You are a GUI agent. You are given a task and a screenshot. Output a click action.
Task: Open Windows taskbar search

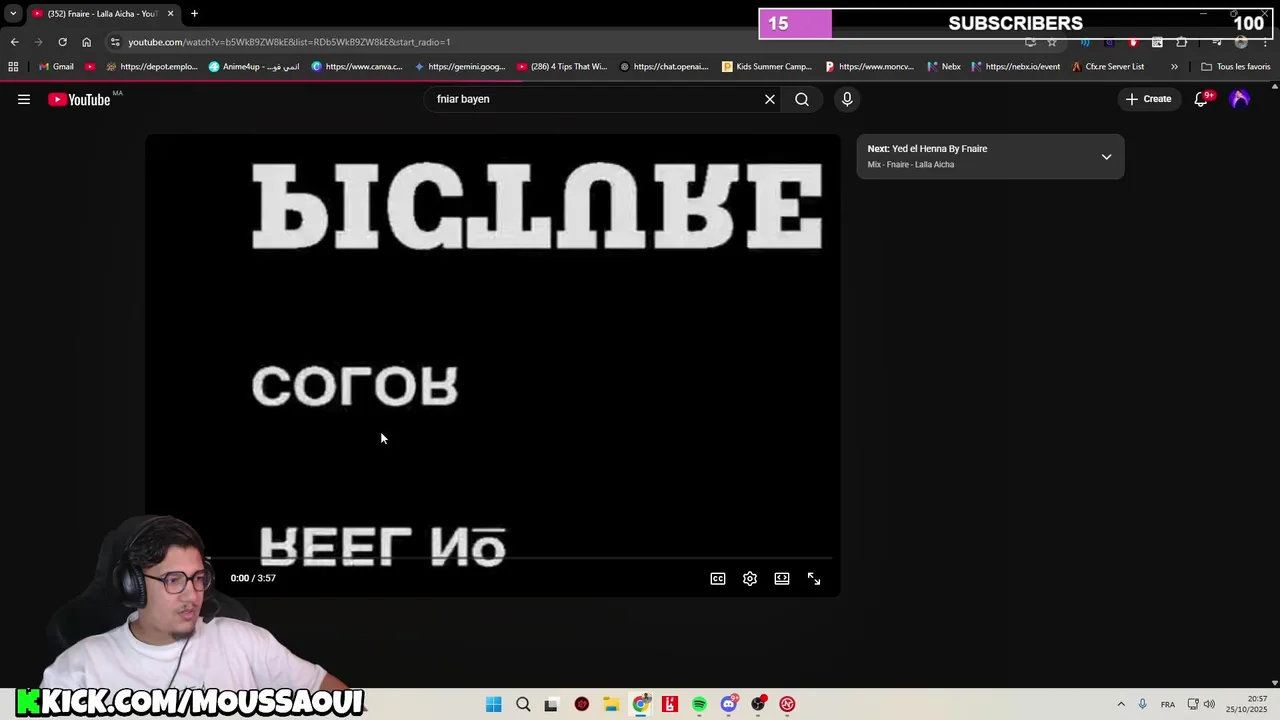click(x=523, y=704)
